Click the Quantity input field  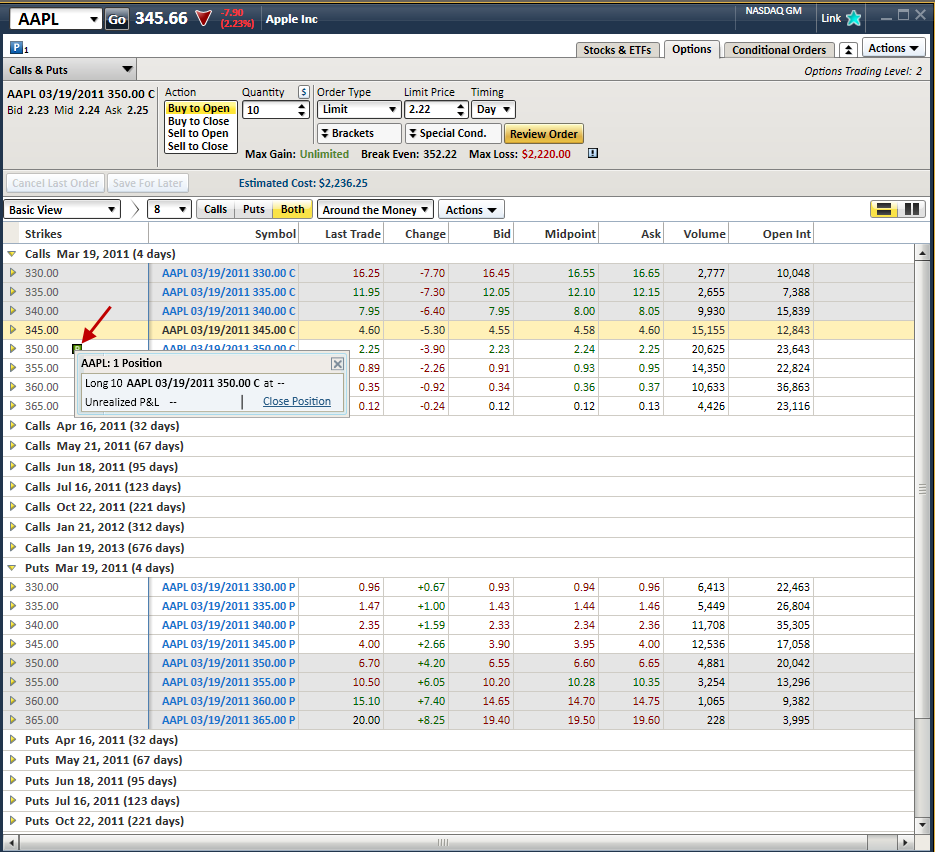pyautogui.click(x=270, y=110)
